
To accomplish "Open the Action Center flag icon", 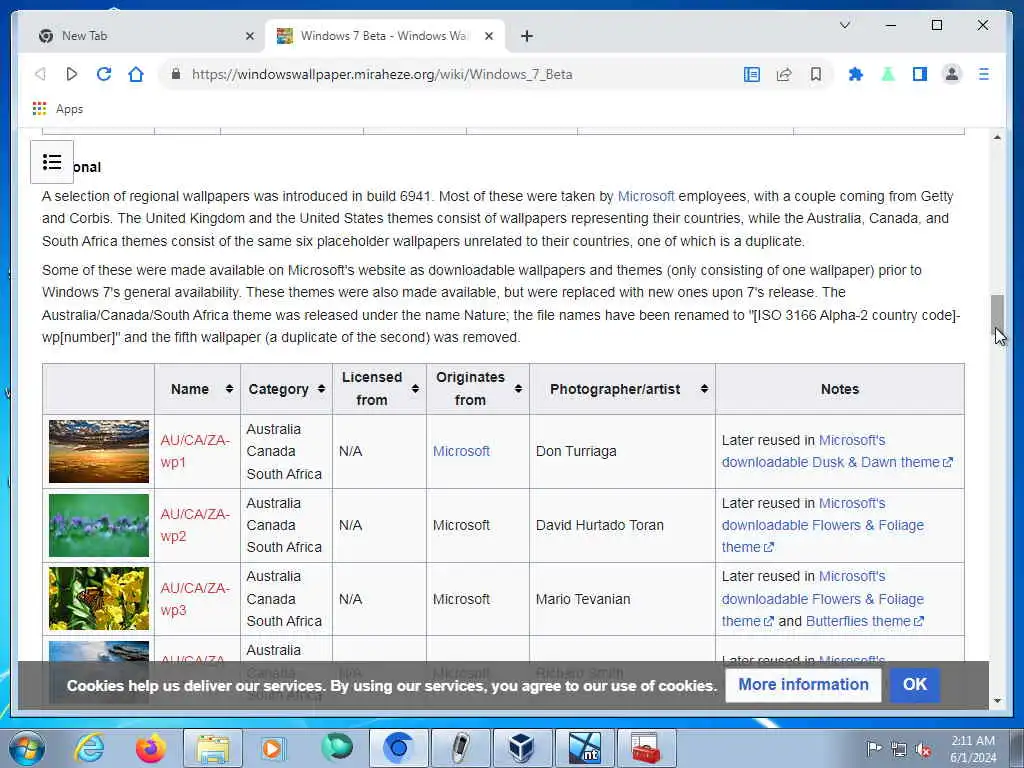I will 874,748.
